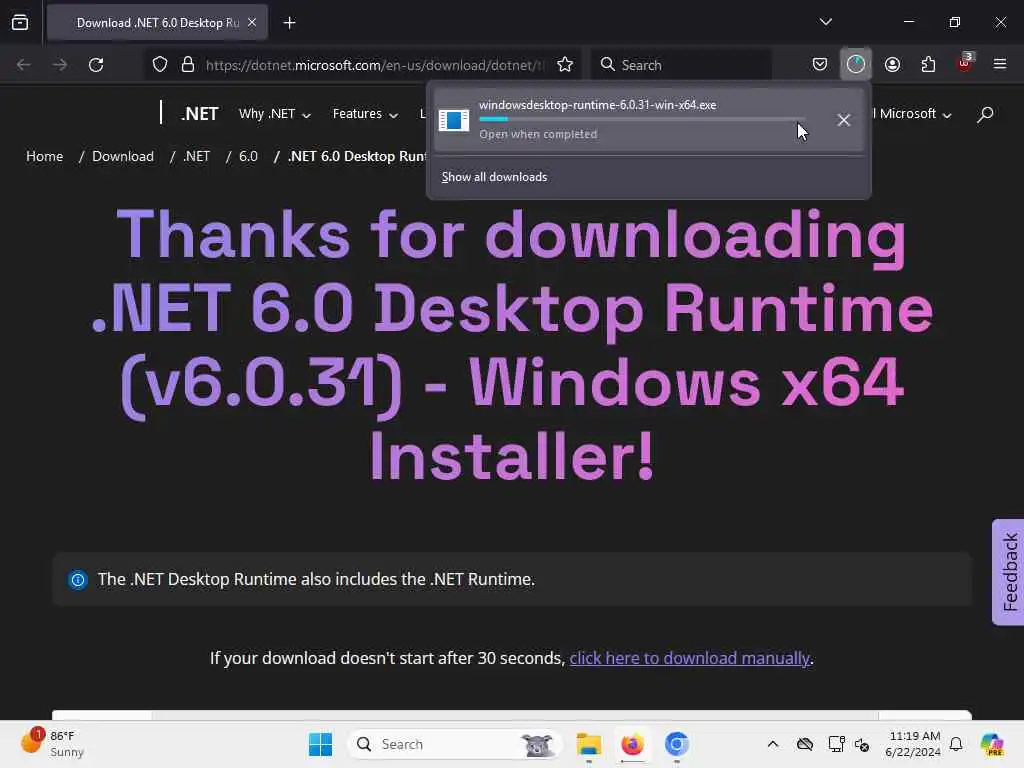Toggle the Downloads toolbar button
This screenshot has height=768, width=1024.
tap(856, 65)
